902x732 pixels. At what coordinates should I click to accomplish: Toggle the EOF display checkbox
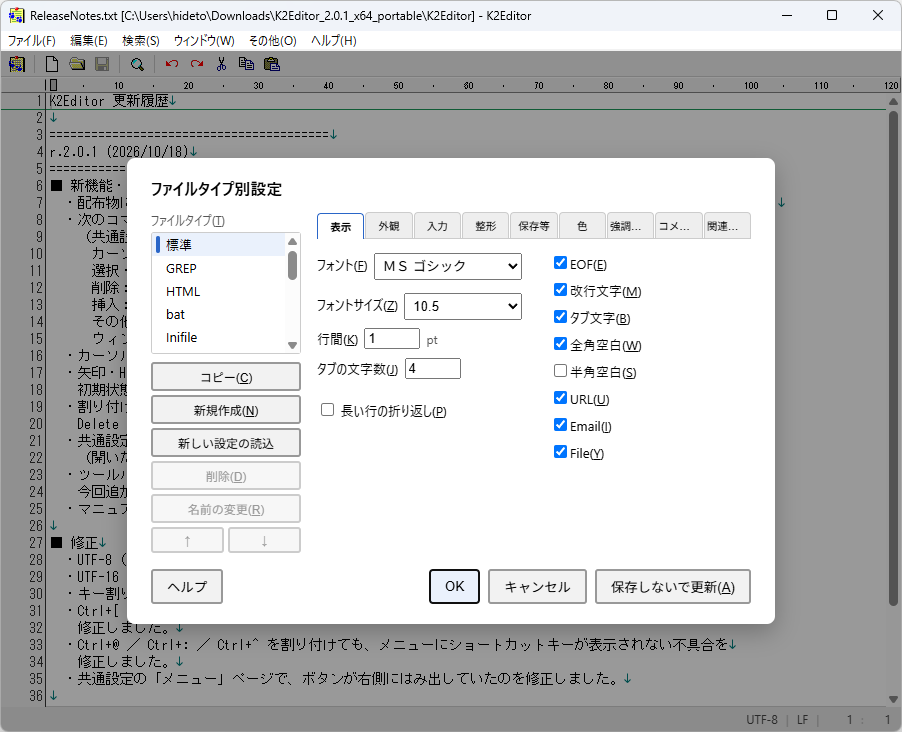click(x=560, y=263)
